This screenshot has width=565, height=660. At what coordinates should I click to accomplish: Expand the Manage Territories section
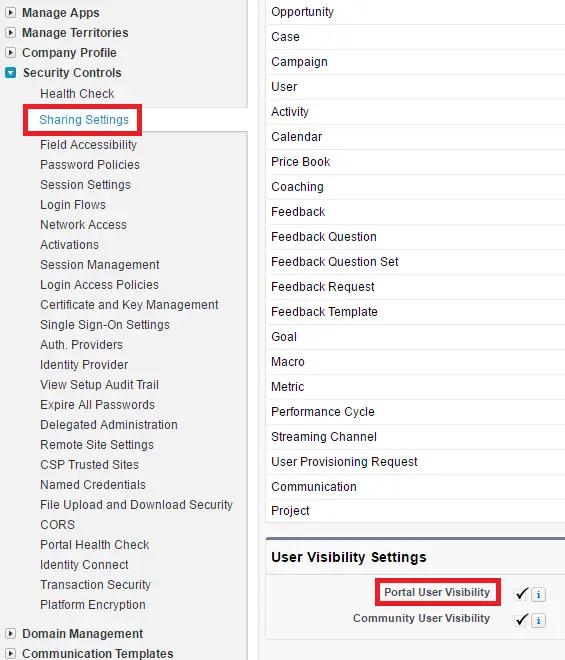coord(11,32)
